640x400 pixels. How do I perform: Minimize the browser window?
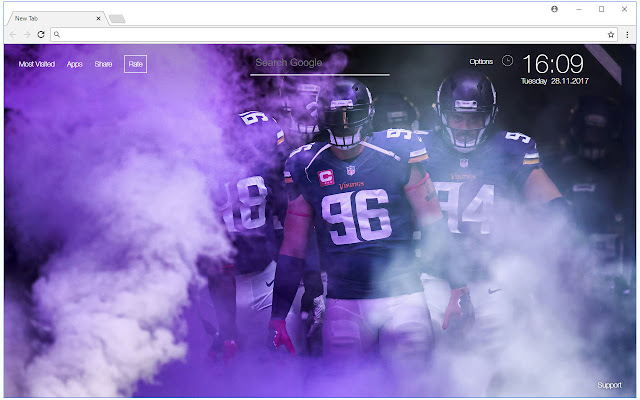[579, 9]
